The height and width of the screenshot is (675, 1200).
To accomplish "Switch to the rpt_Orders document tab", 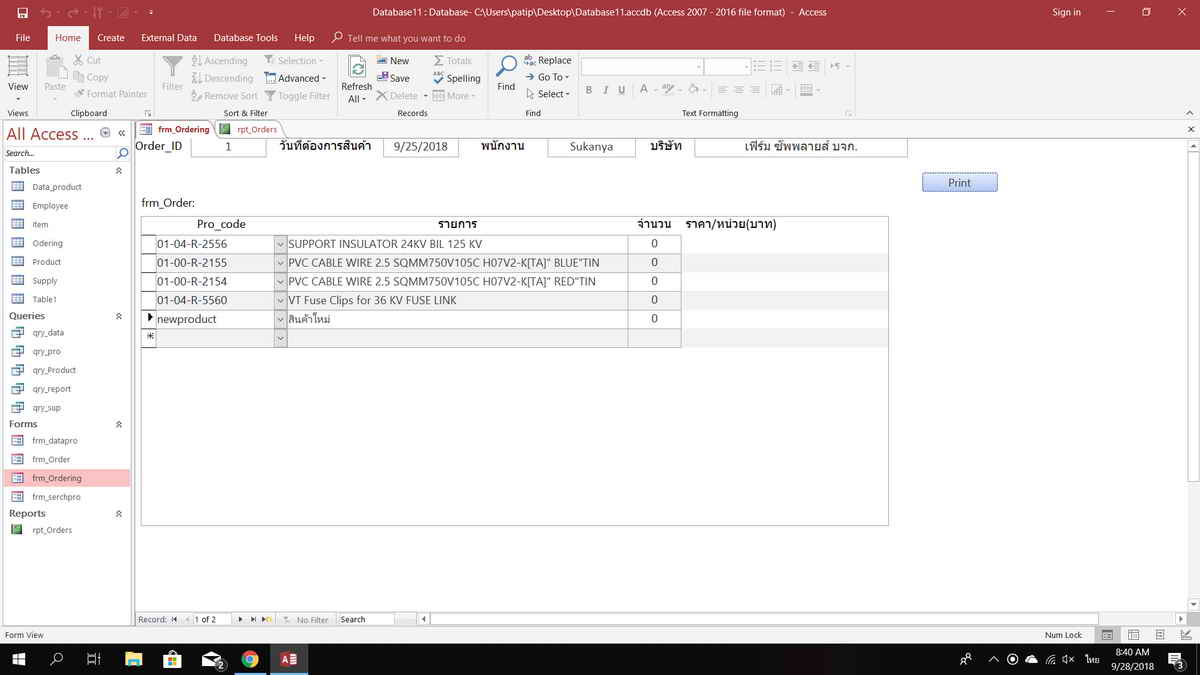I will click(x=249, y=129).
